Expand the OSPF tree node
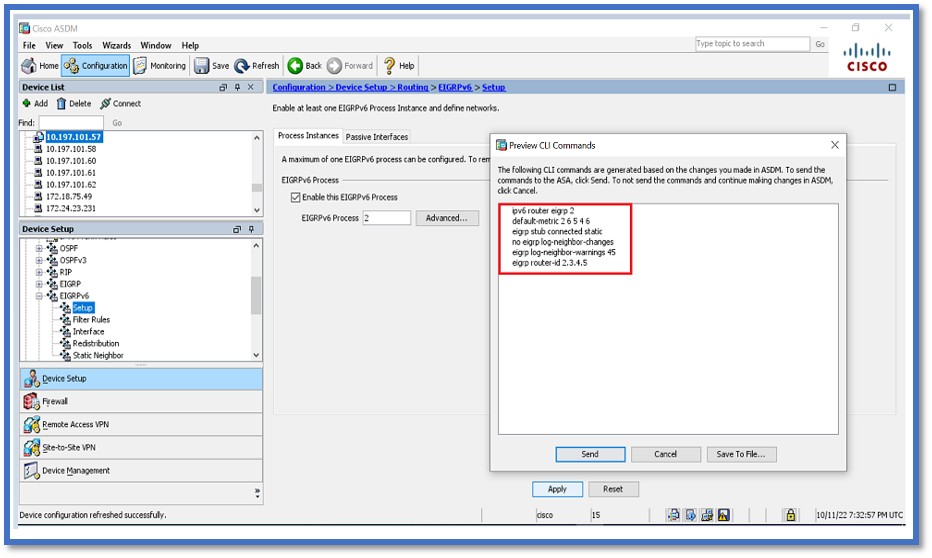This screenshot has width=932, height=558. coord(39,248)
